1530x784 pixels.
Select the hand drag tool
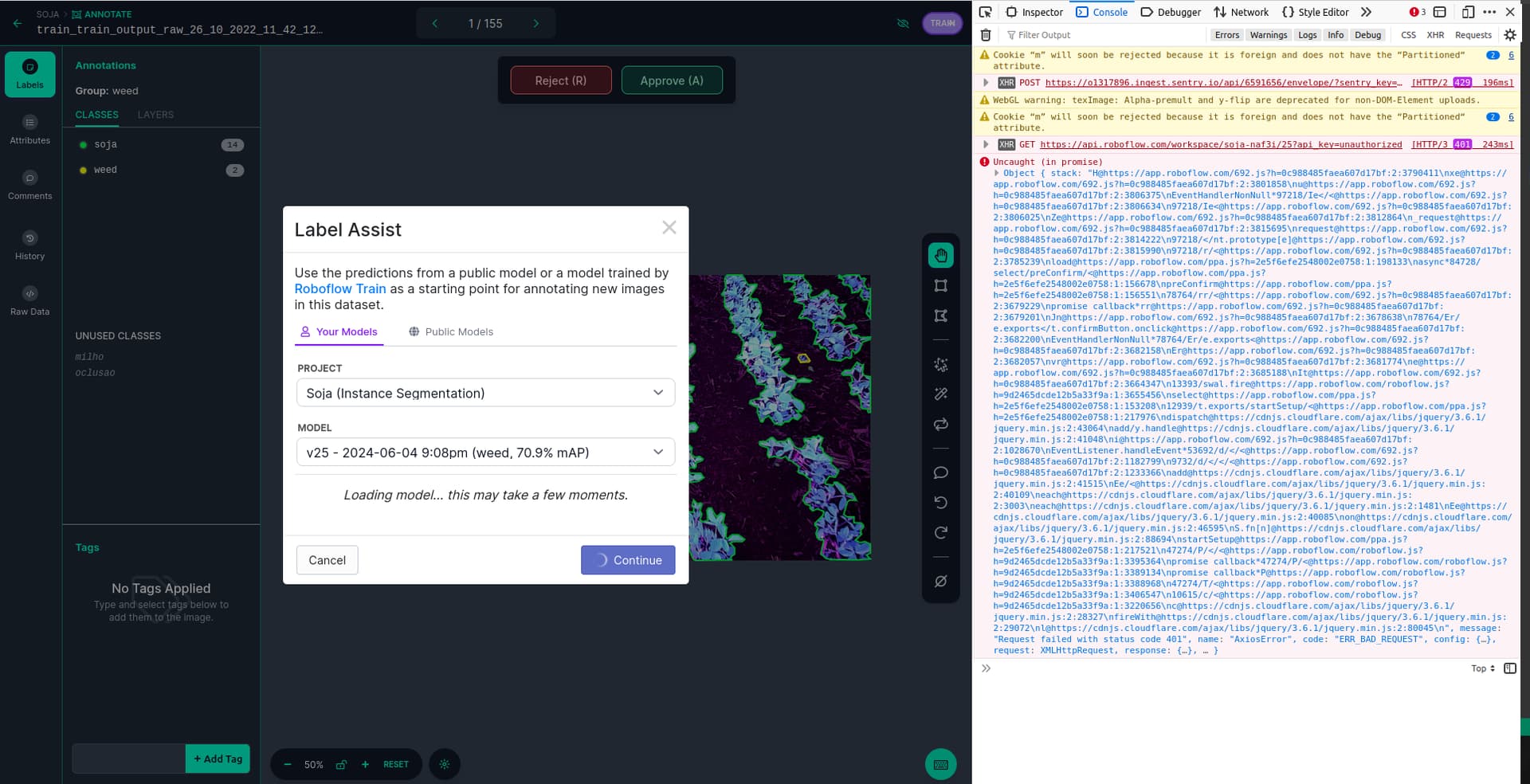pyautogui.click(x=941, y=256)
